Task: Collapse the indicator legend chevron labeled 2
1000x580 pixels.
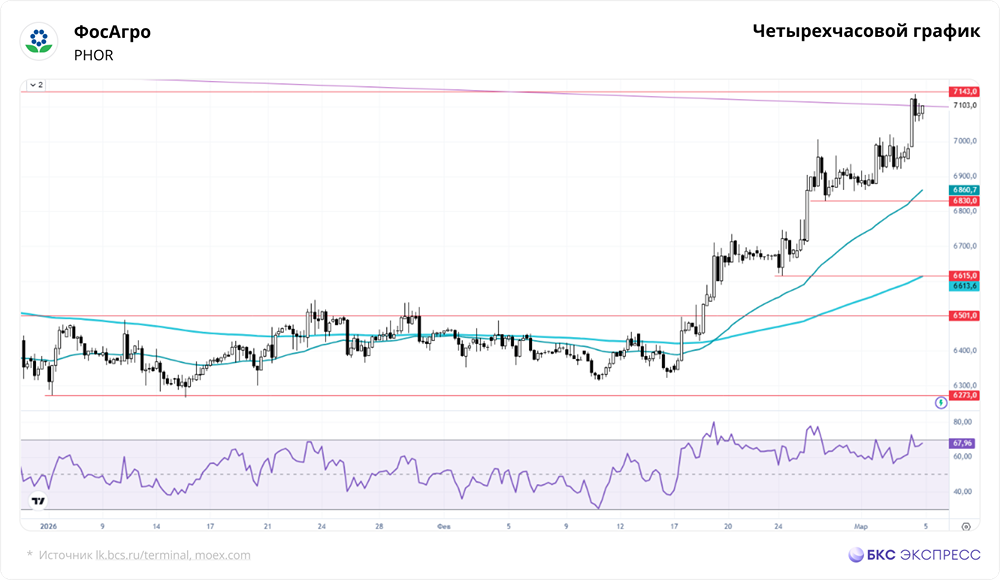Action: (36, 85)
